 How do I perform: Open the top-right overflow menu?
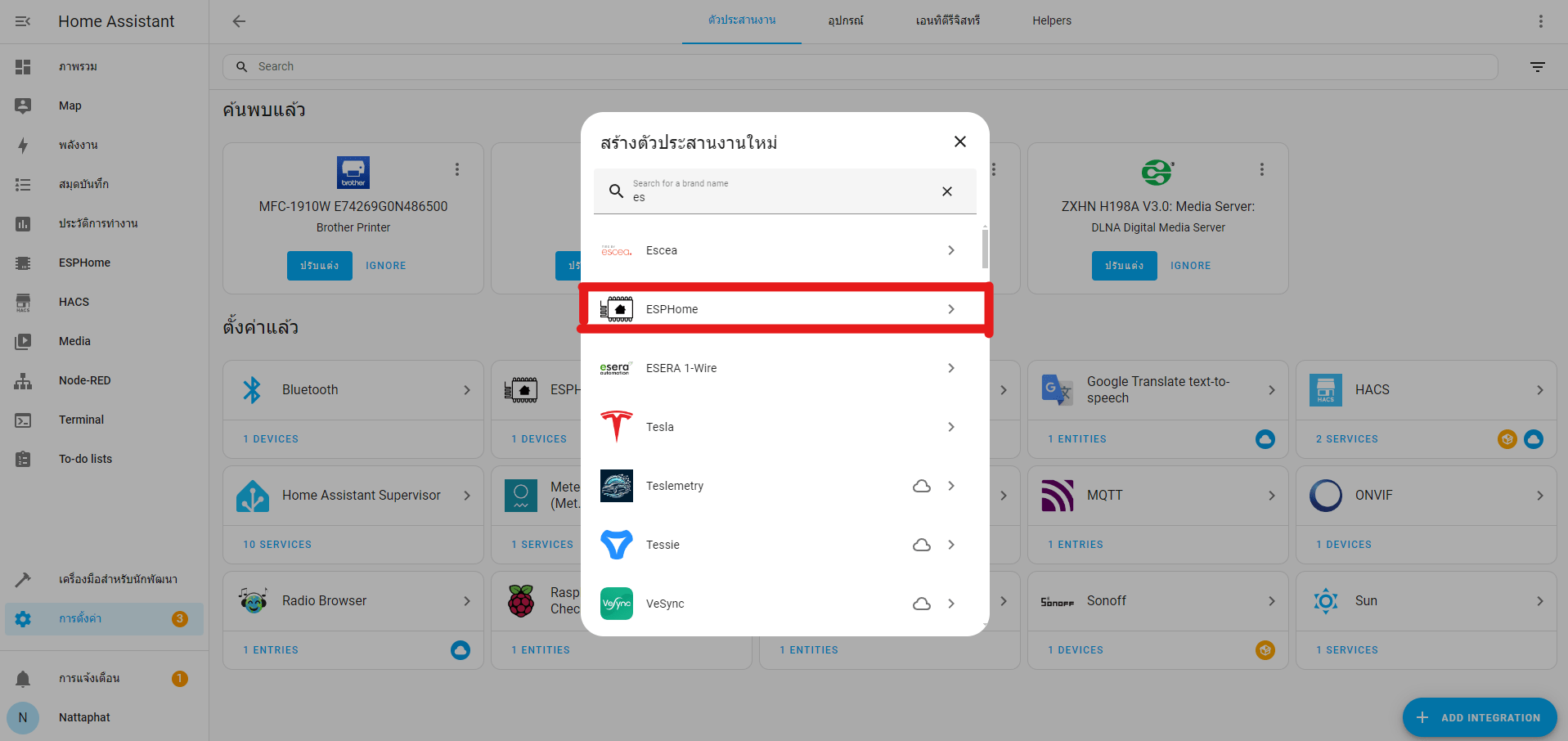[1540, 21]
